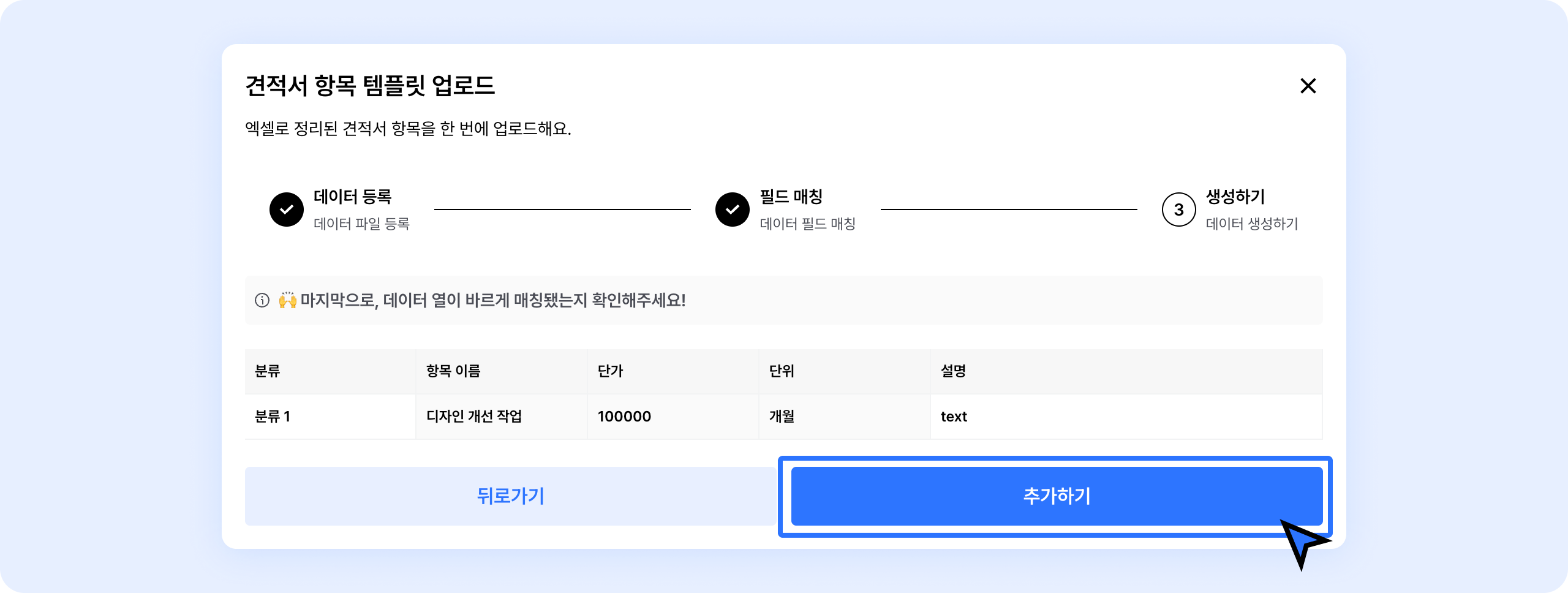The width and height of the screenshot is (1568, 593).
Task: Click the 설명 column header
Action: coord(953,371)
